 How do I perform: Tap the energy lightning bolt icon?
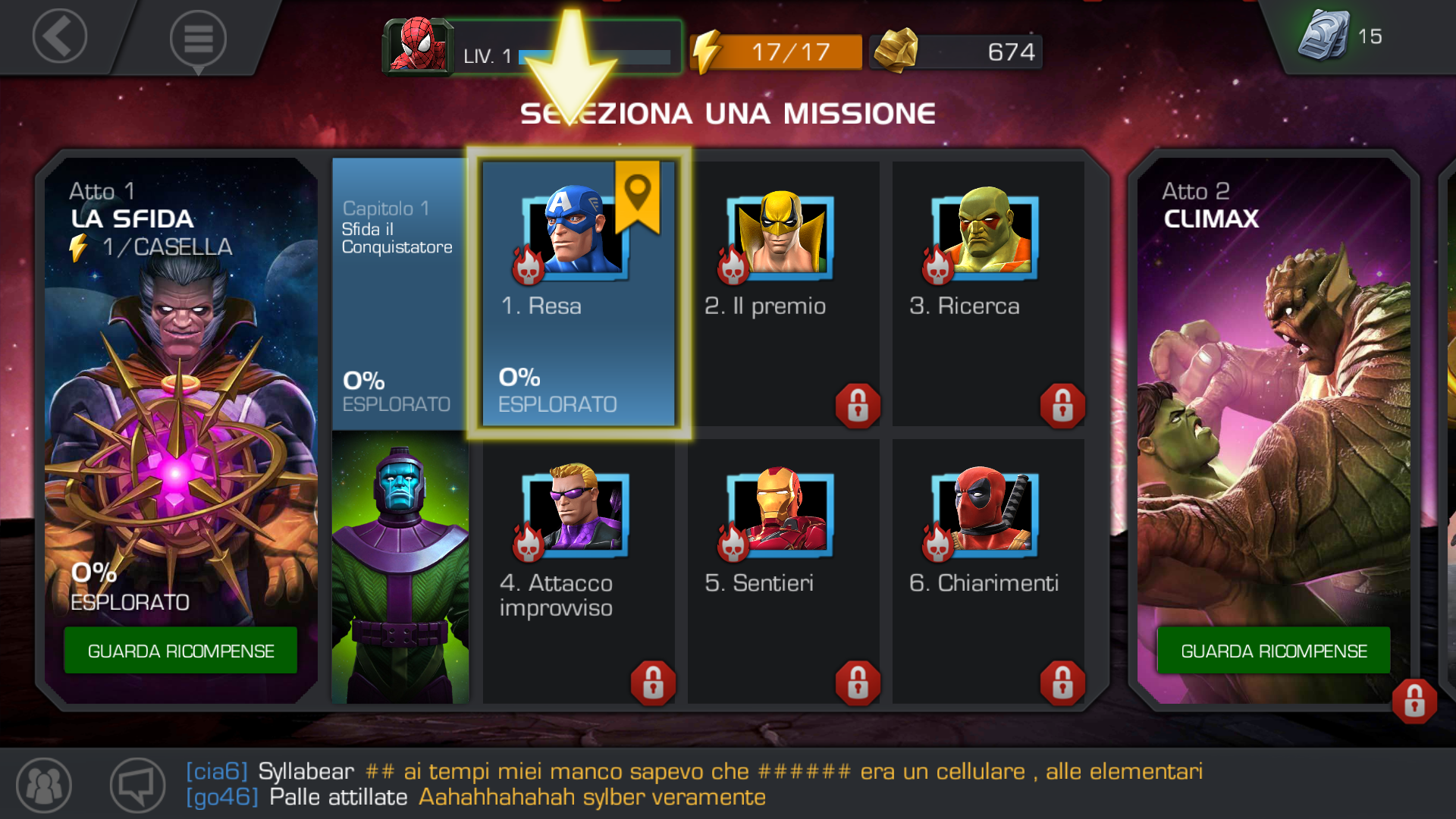point(707,52)
